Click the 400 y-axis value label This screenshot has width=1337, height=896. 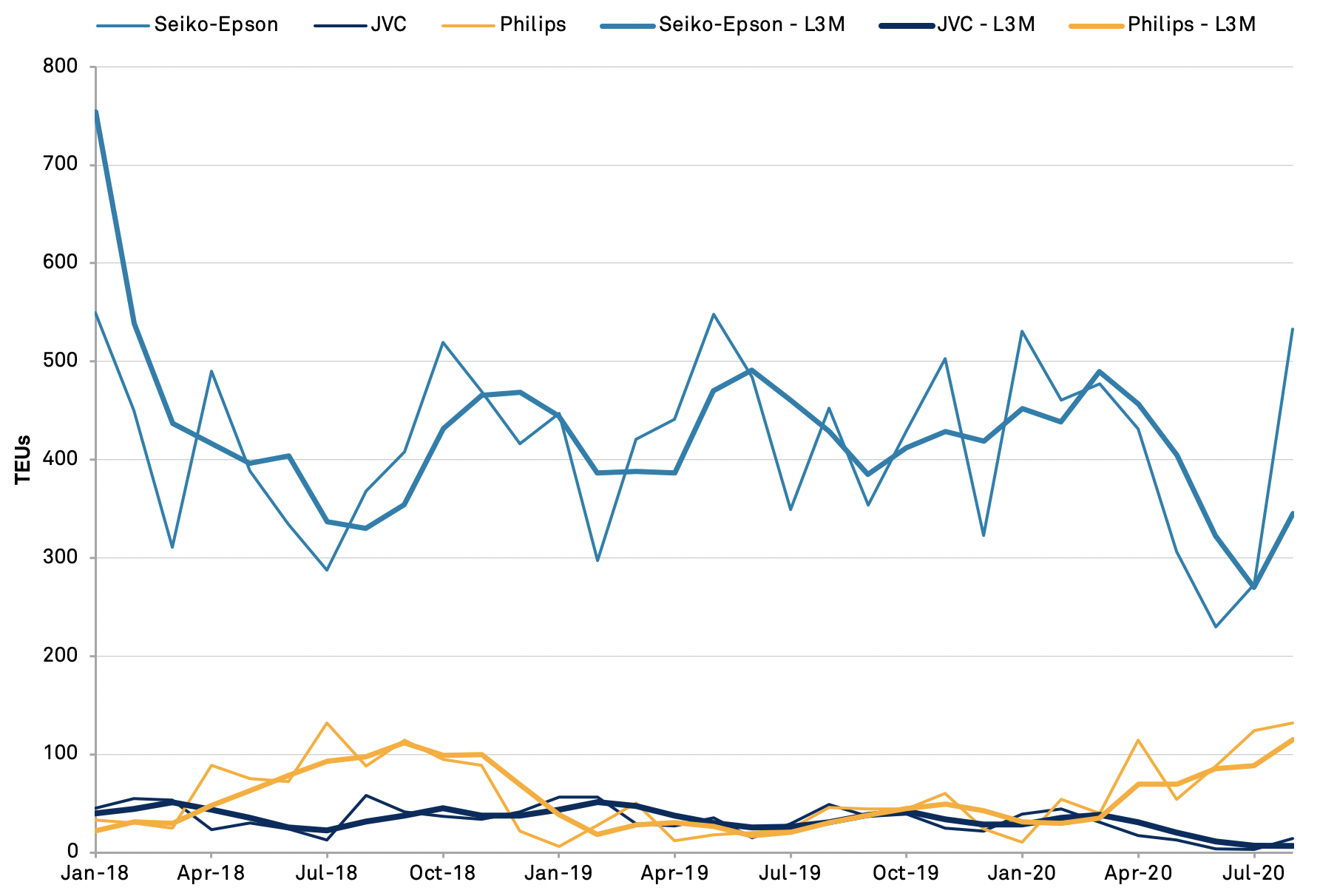(x=62, y=459)
